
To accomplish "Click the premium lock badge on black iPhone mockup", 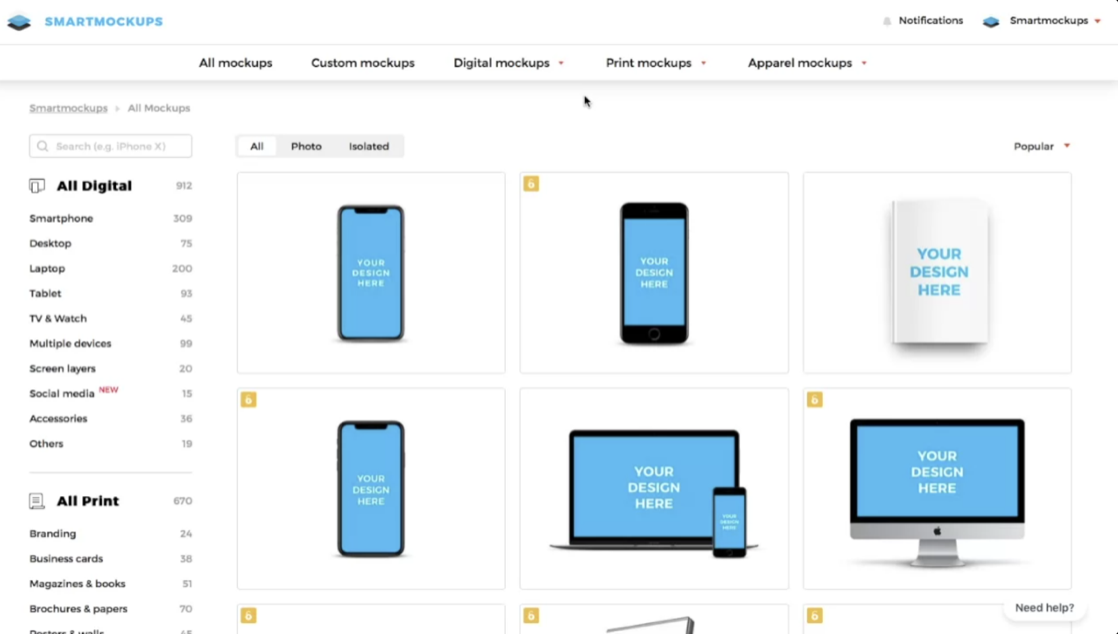I will [x=531, y=184].
